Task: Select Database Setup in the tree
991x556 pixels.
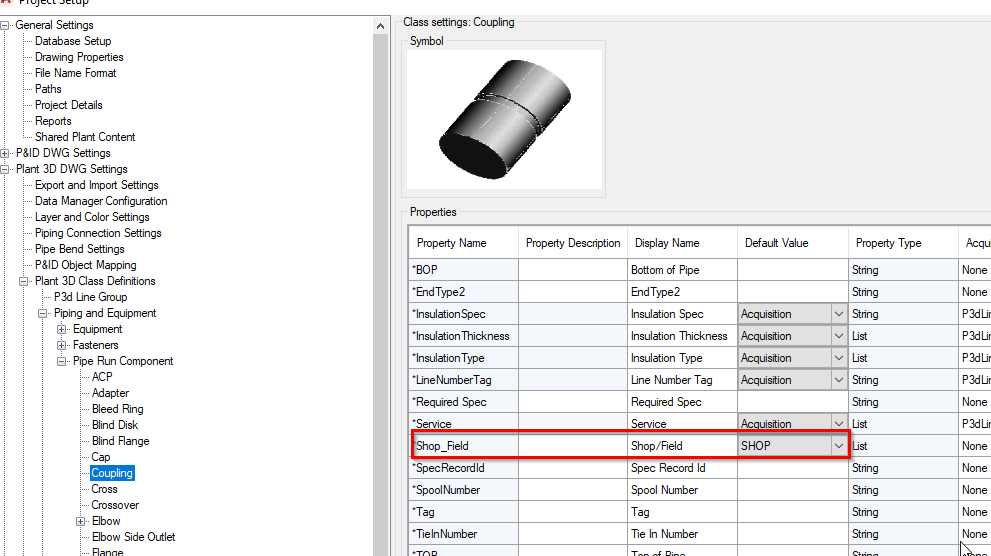Action: click(73, 41)
